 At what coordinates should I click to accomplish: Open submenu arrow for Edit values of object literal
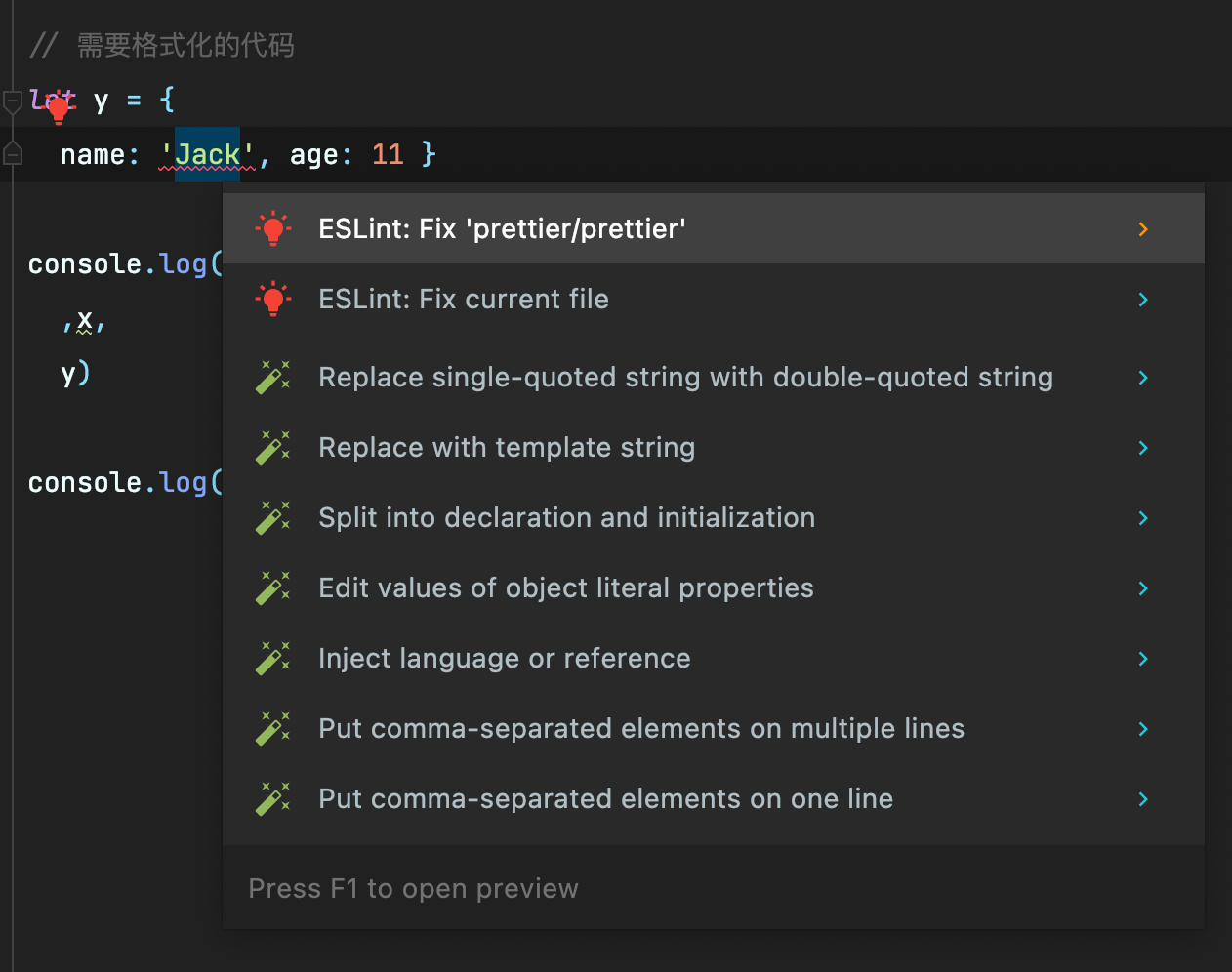point(1143,588)
